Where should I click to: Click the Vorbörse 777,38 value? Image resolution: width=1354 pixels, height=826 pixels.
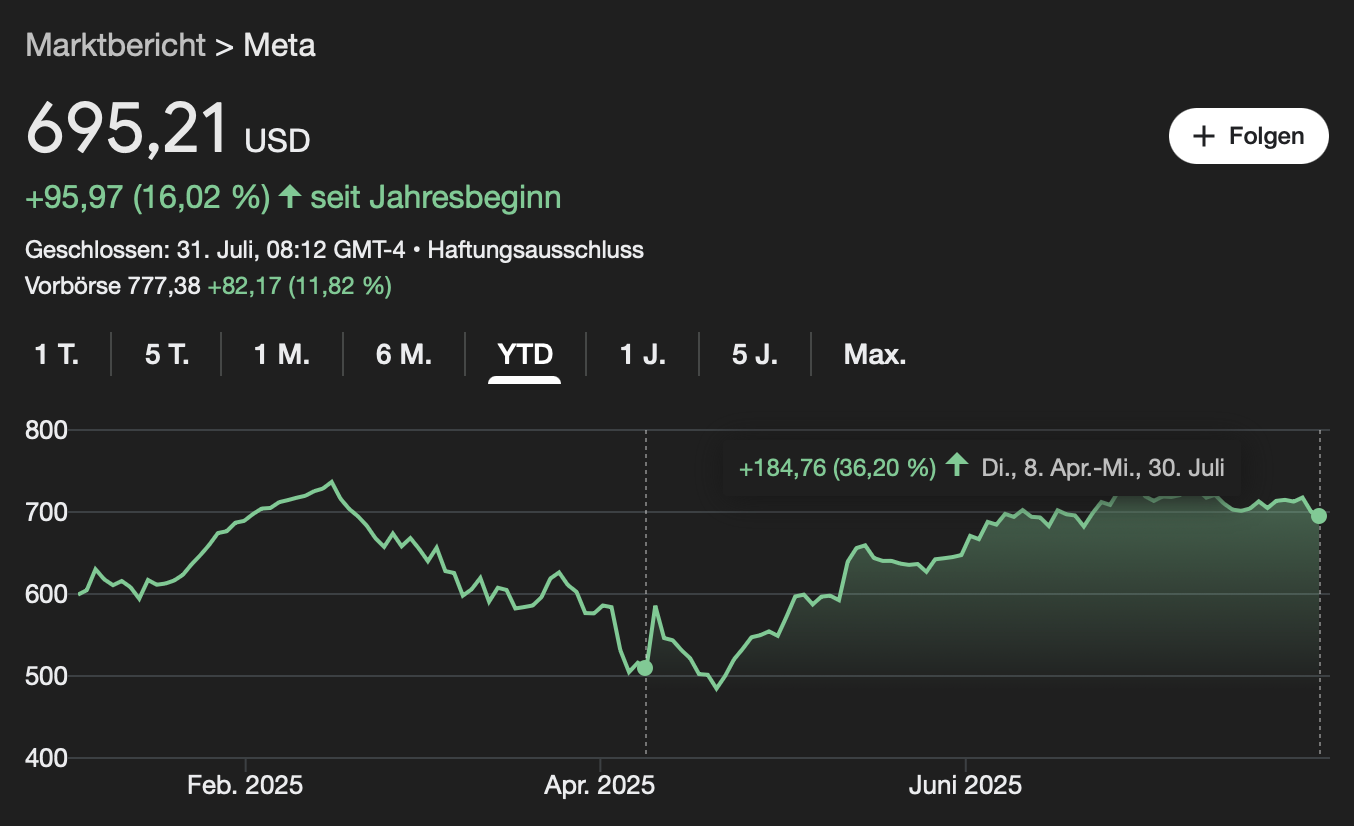(112, 287)
